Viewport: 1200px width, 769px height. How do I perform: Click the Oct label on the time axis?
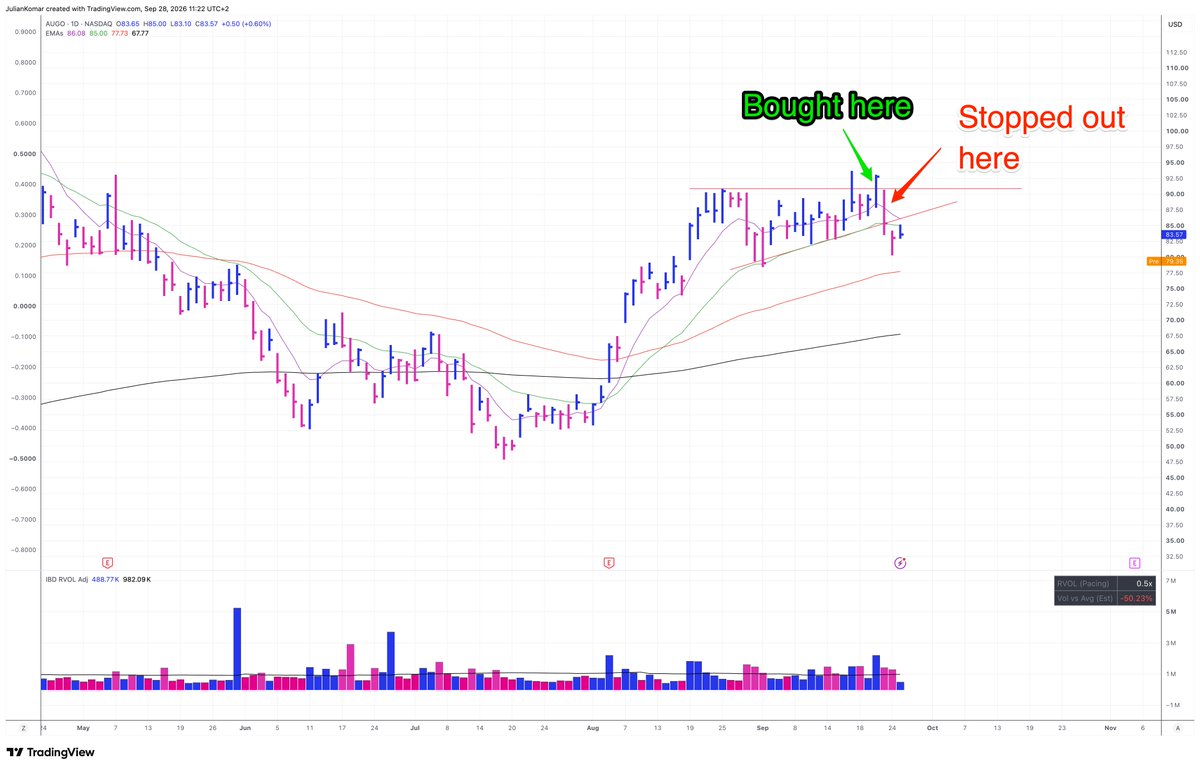tap(930, 729)
